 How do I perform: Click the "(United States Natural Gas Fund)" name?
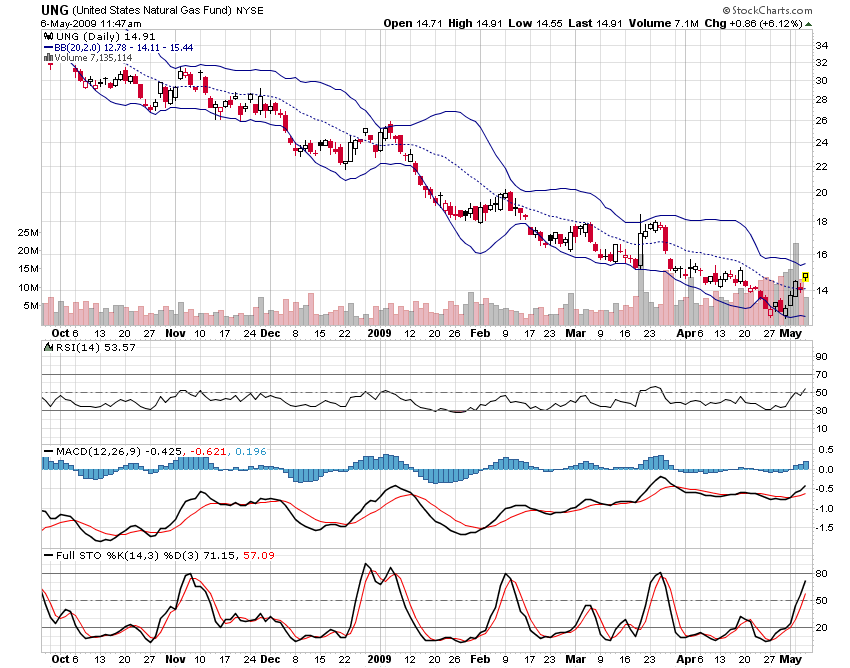pyautogui.click(x=152, y=10)
